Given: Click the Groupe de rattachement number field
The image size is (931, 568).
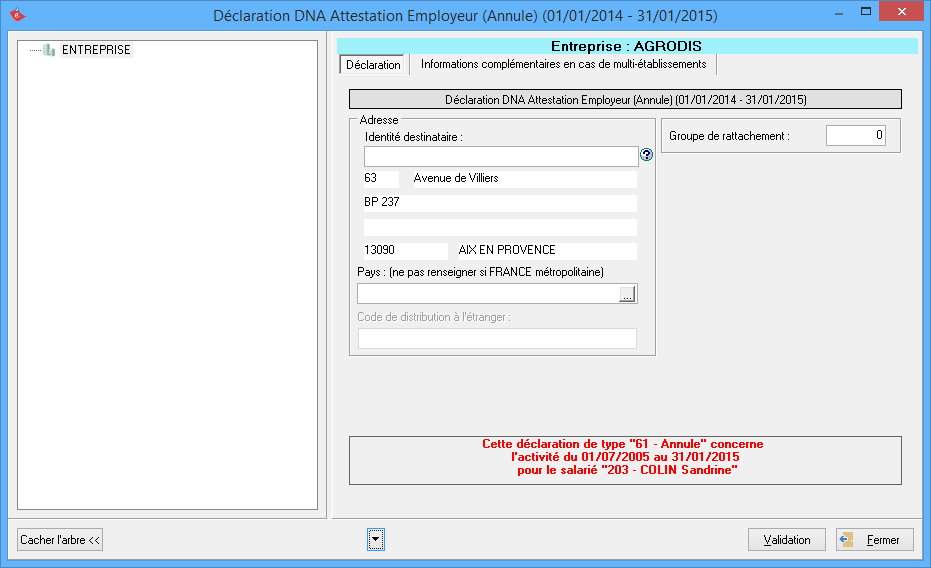Looking at the screenshot, I should pyautogui.click(x=855, y=136).
